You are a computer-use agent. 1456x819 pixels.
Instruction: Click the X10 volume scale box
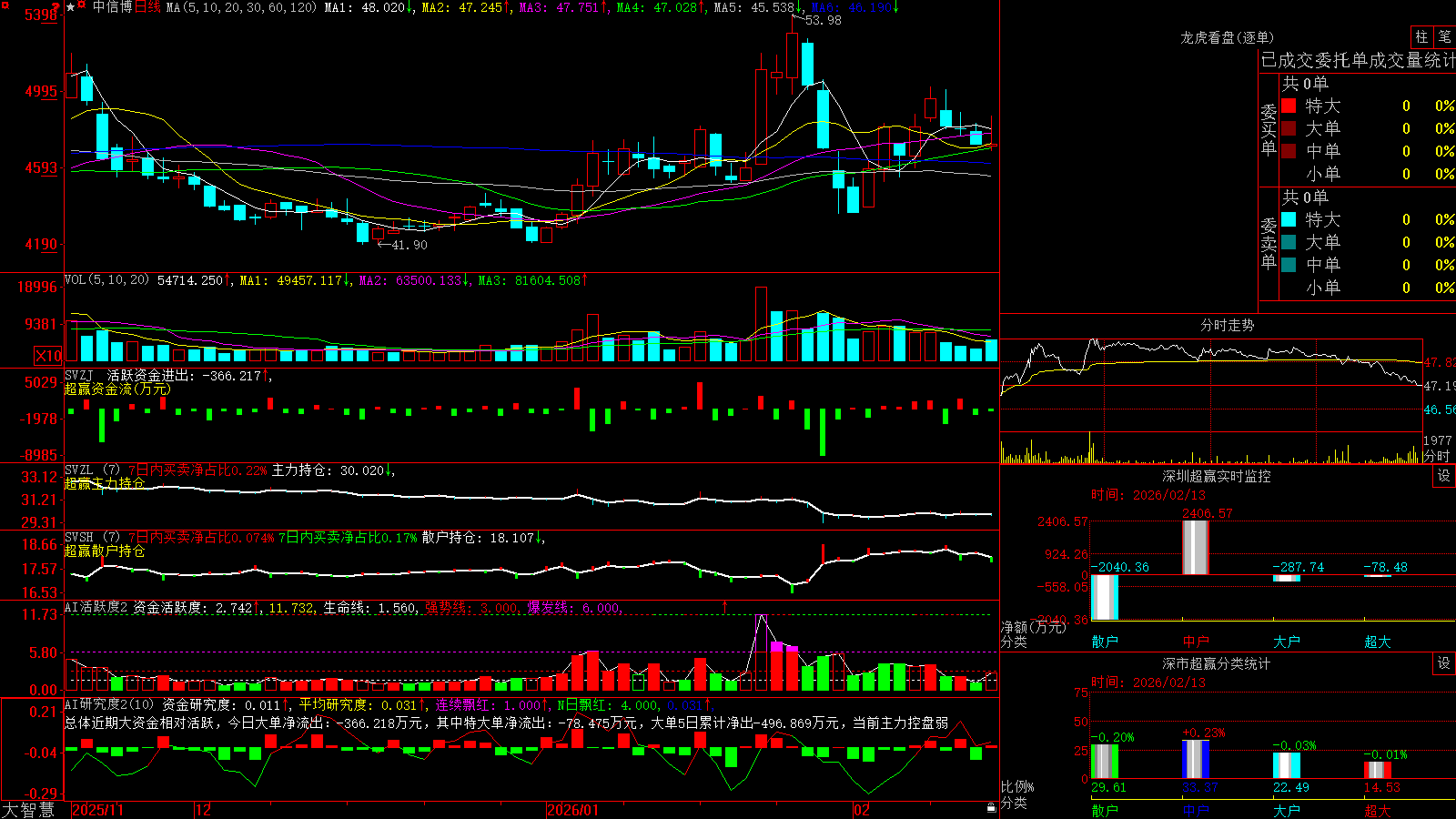(48, 356)
